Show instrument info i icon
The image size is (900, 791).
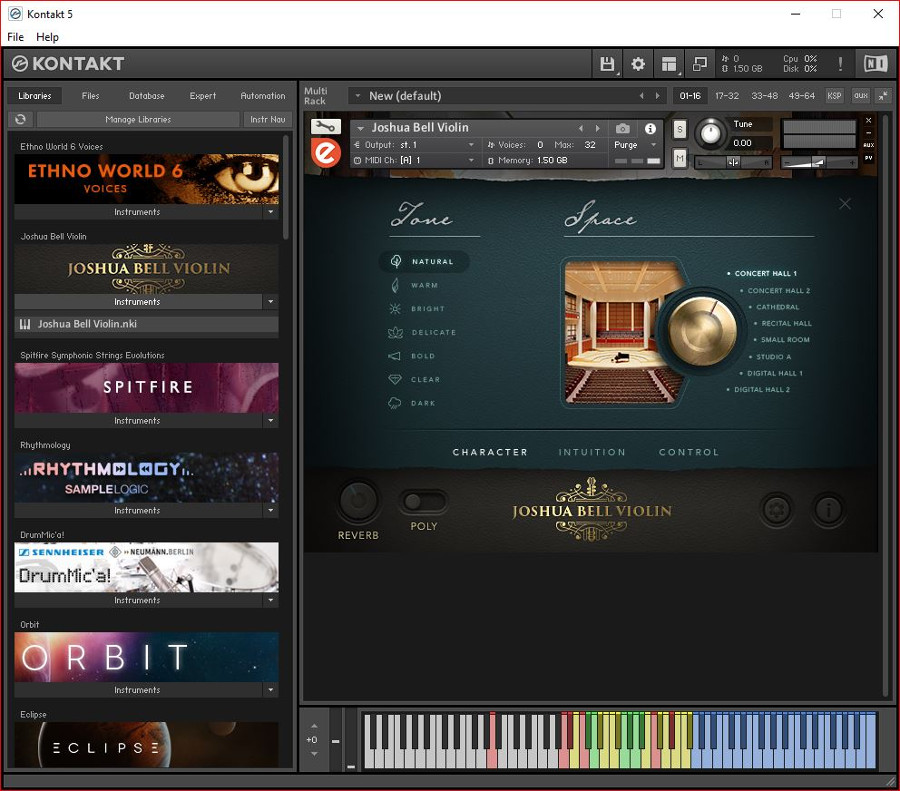650,129
